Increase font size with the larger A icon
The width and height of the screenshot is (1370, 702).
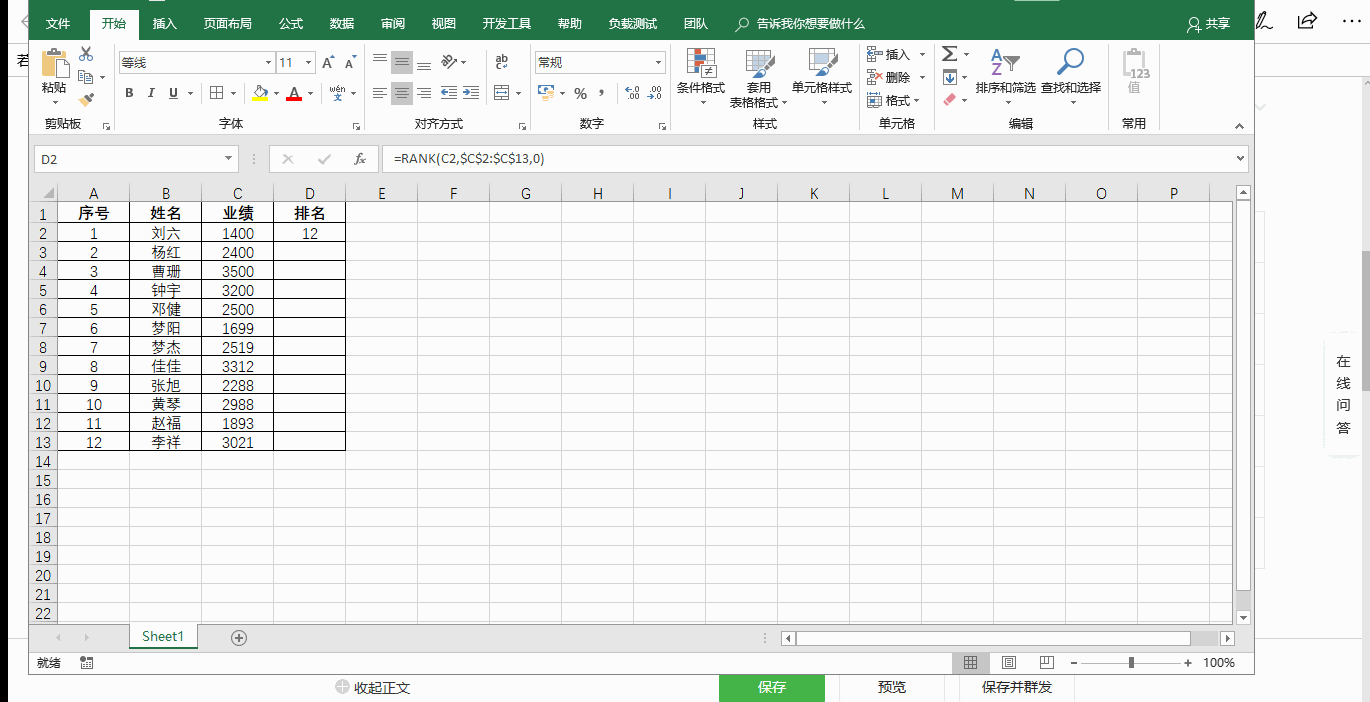pyautogui.click(x=328, y=62)
